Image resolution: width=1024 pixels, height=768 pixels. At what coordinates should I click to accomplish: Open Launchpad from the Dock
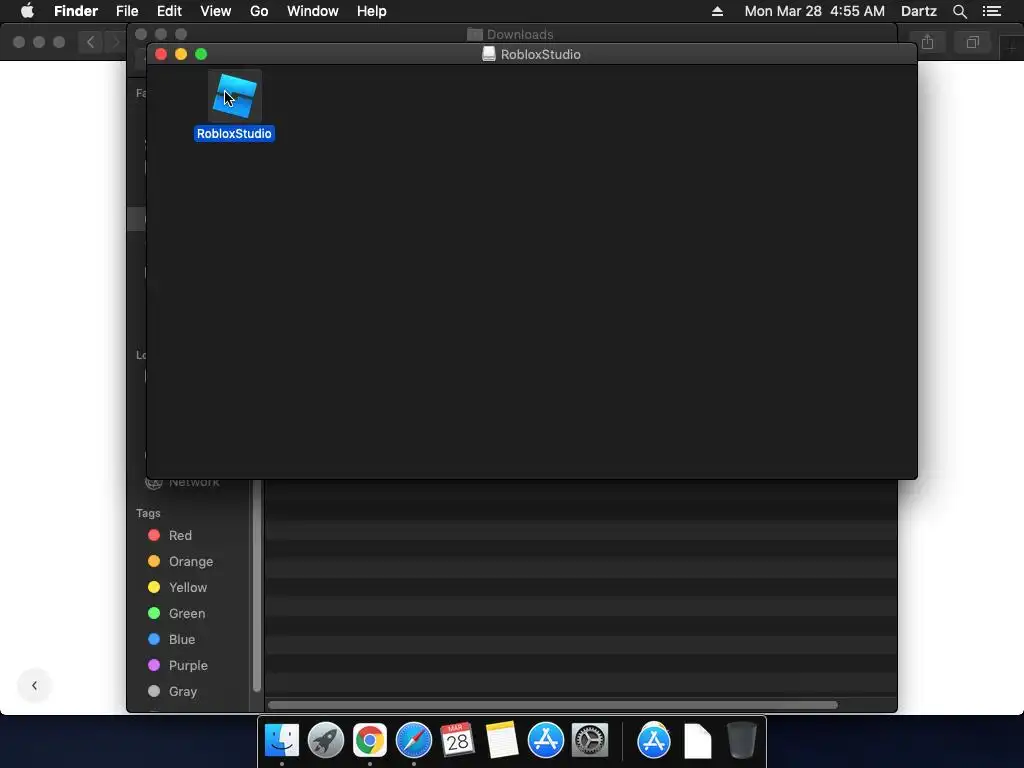click(326, 740)
